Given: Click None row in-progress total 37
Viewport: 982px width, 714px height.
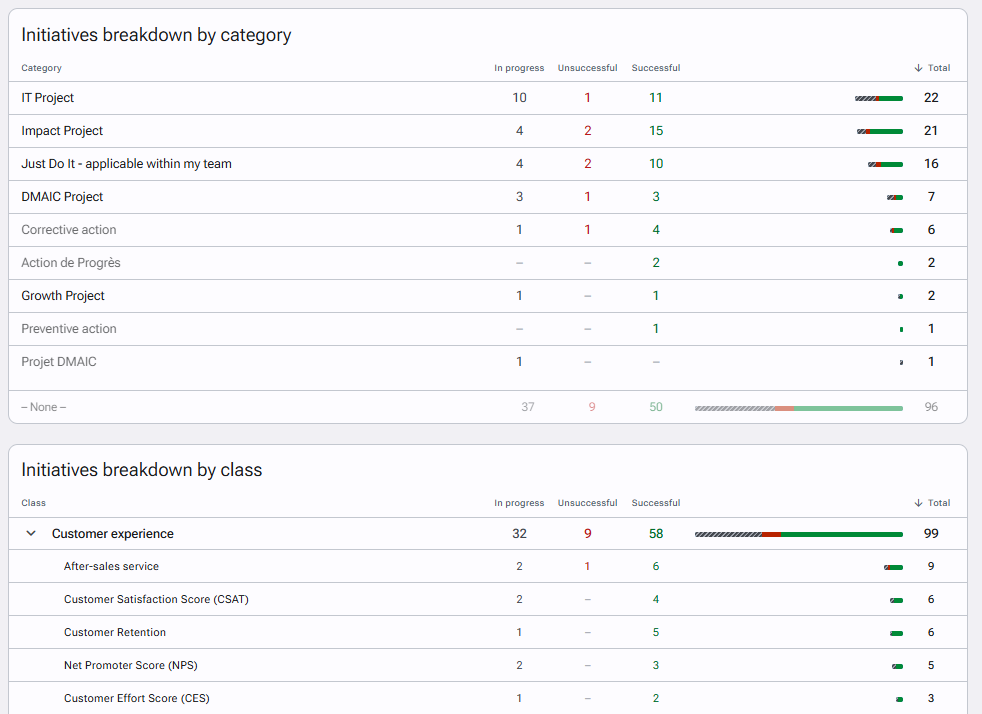Looking at the screenshot, I should tap(528, 407).
